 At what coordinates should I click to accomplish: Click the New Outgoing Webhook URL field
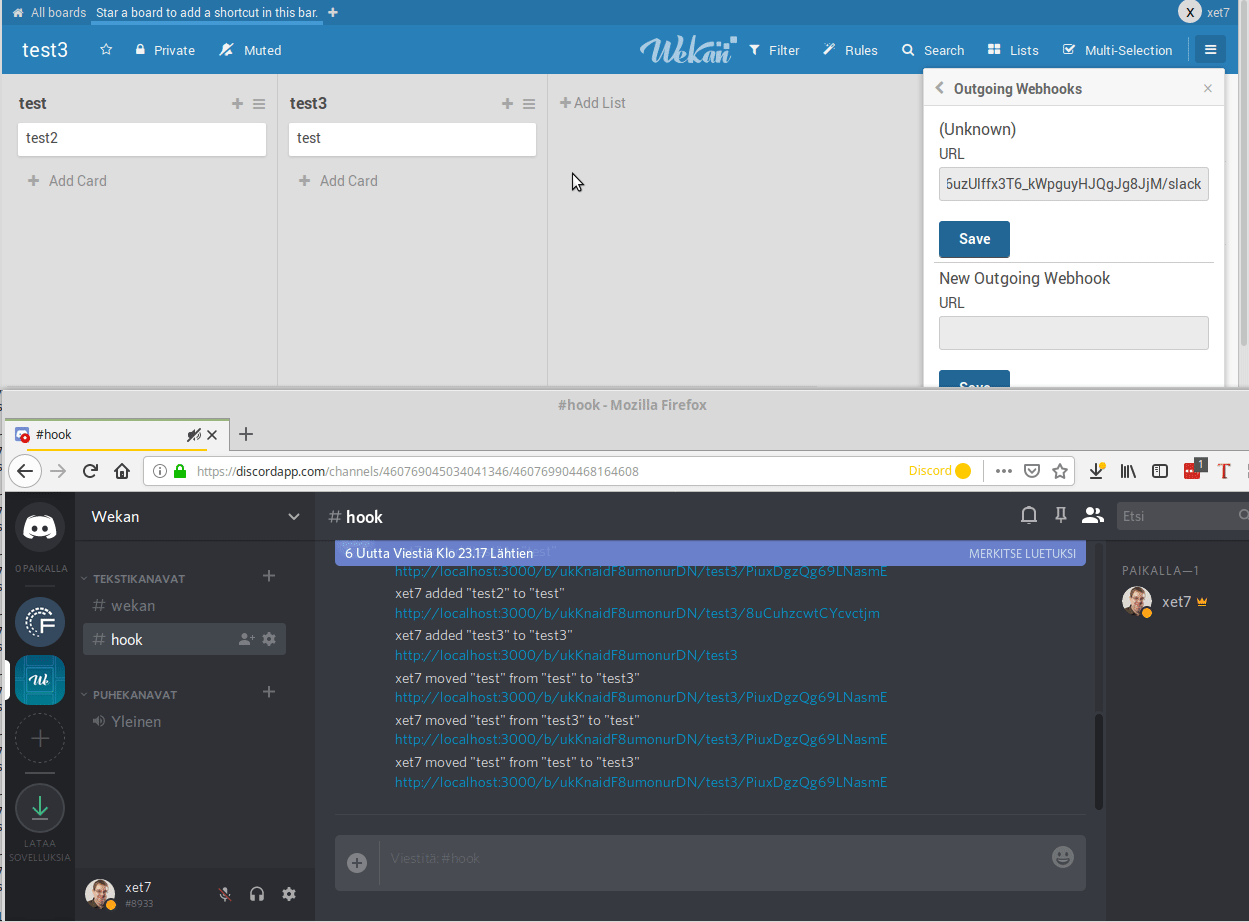click(x=1072, y=332)
